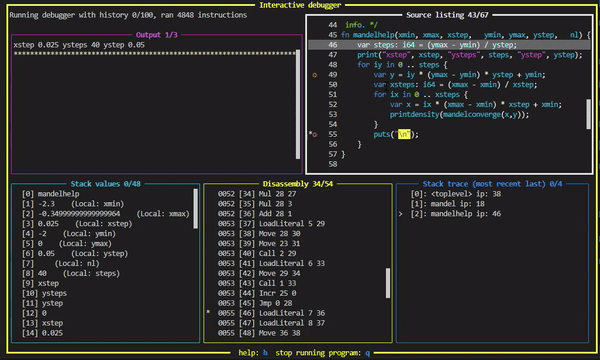Viewport: 600px width, 360px height.
Task: Select stack value [3] 0.025 Local xstep
Action: pyautogui.click(x=77, y=224)
